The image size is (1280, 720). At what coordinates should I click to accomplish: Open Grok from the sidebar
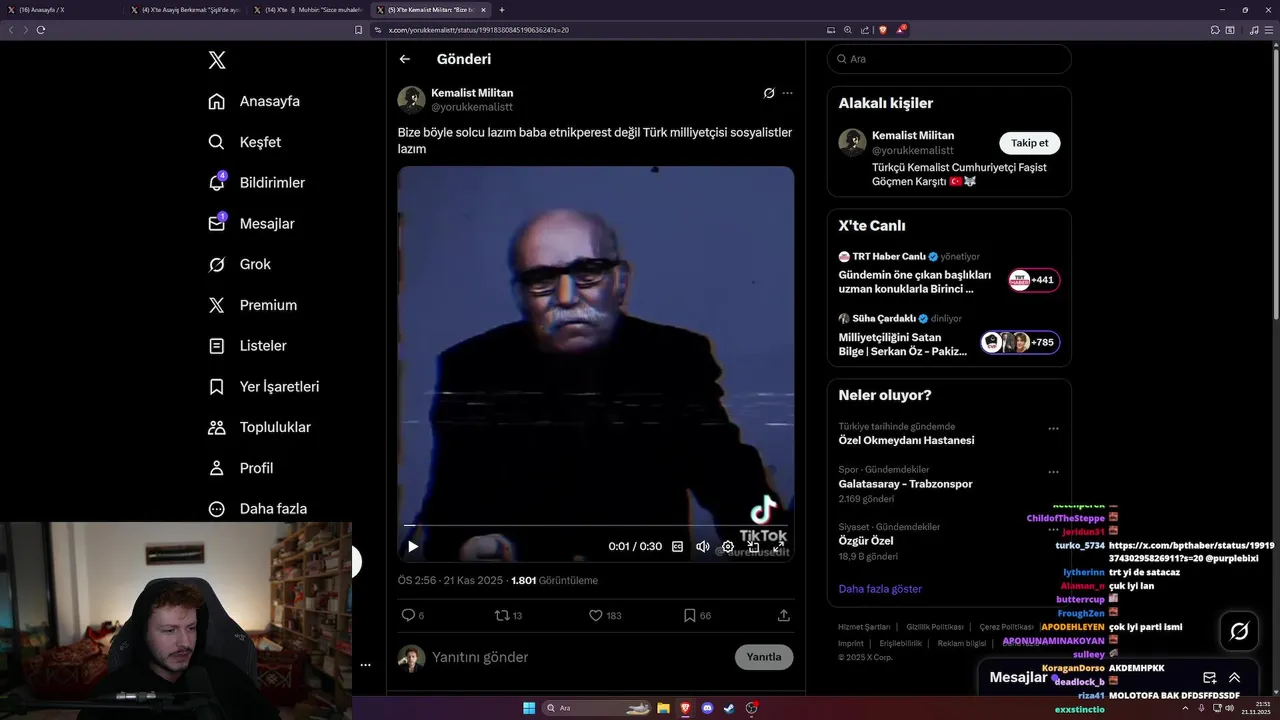click(x=239, y=264)
